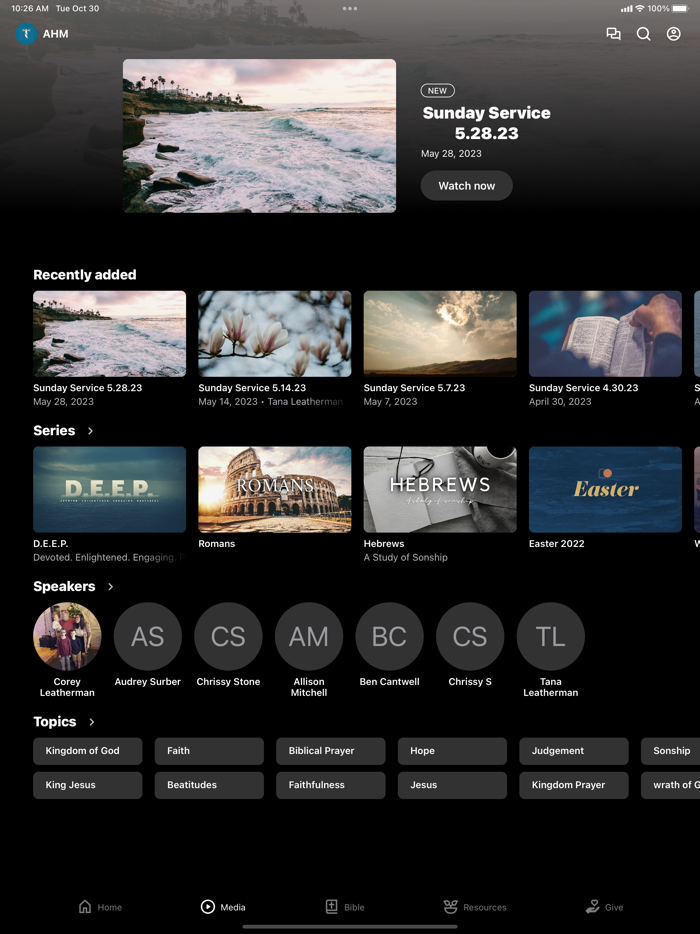Open the D.E.E.P. series thumbnail
Image resolution: width=700 pixels, height=934 pixels.
110,490
